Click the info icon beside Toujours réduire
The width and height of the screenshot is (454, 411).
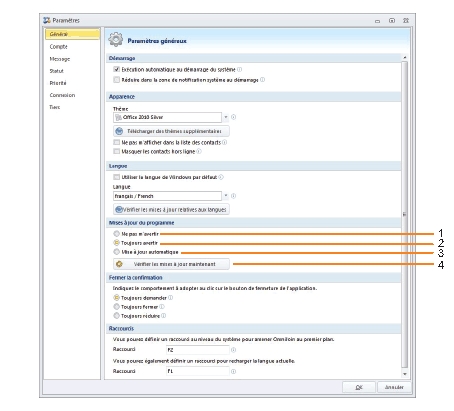coord(163,316)
